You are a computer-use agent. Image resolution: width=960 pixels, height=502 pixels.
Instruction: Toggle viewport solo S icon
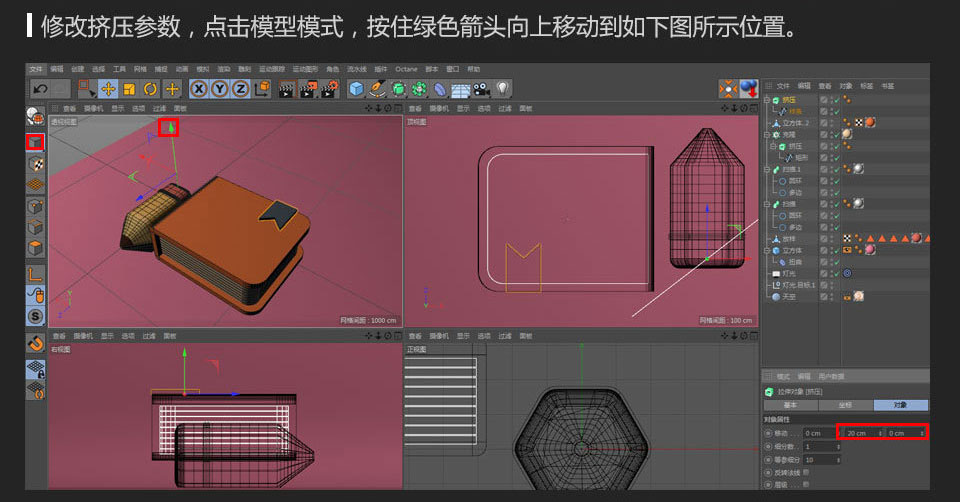point(36,316)
